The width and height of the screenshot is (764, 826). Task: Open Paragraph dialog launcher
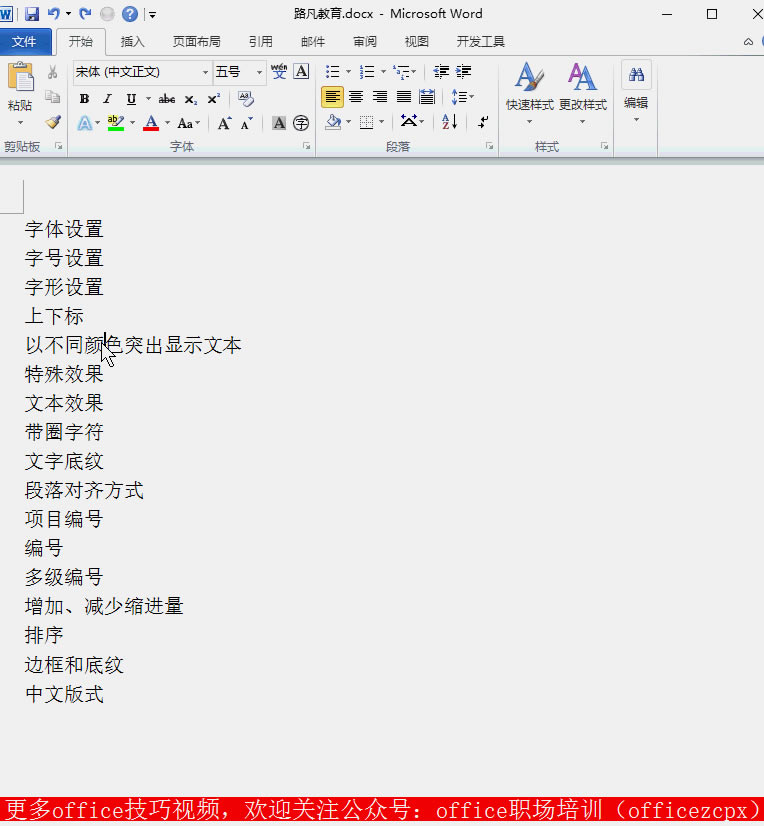click(x=489, y=146)
